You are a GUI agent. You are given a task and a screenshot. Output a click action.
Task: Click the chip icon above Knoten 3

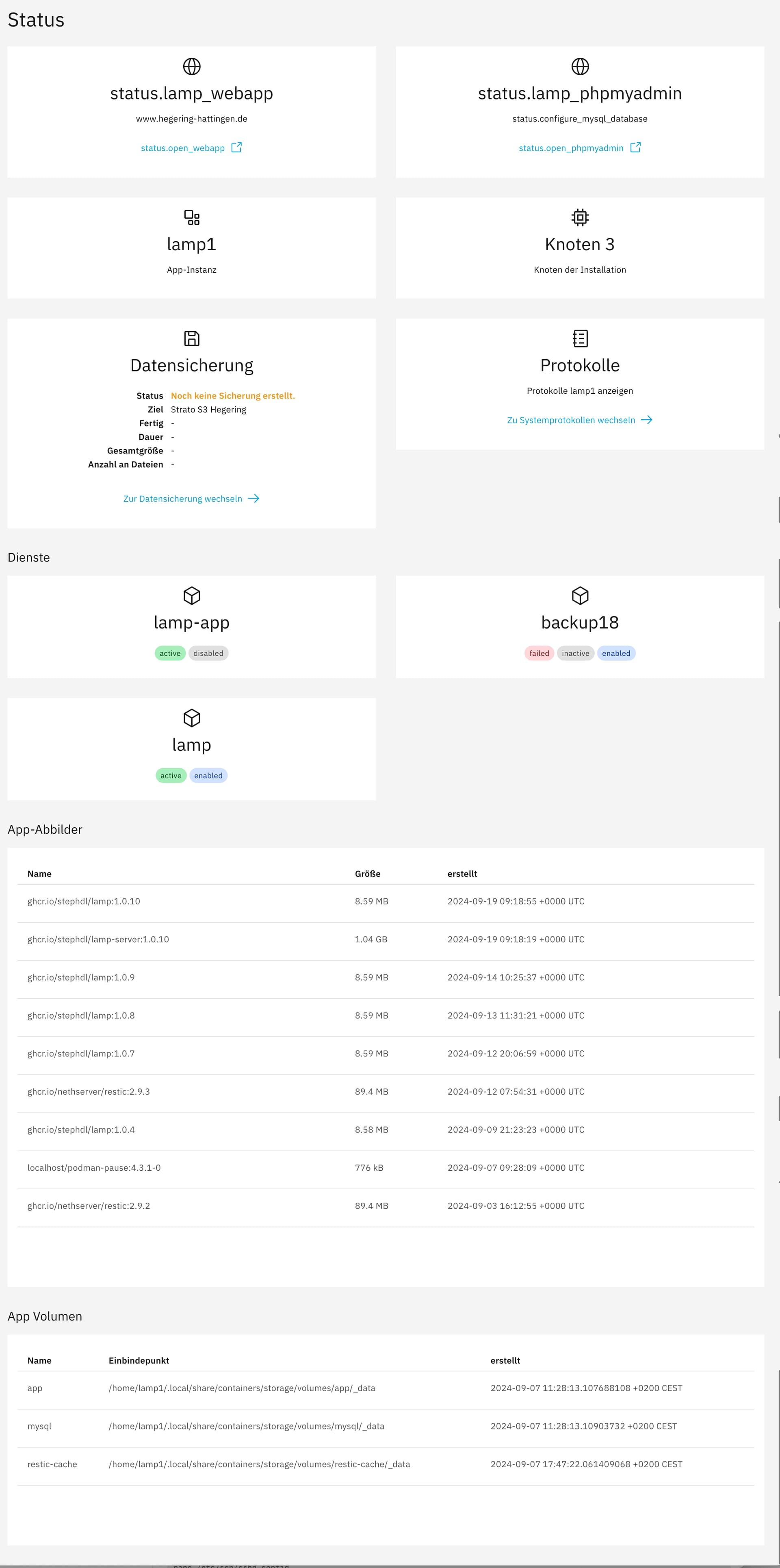tap(580, 217)
